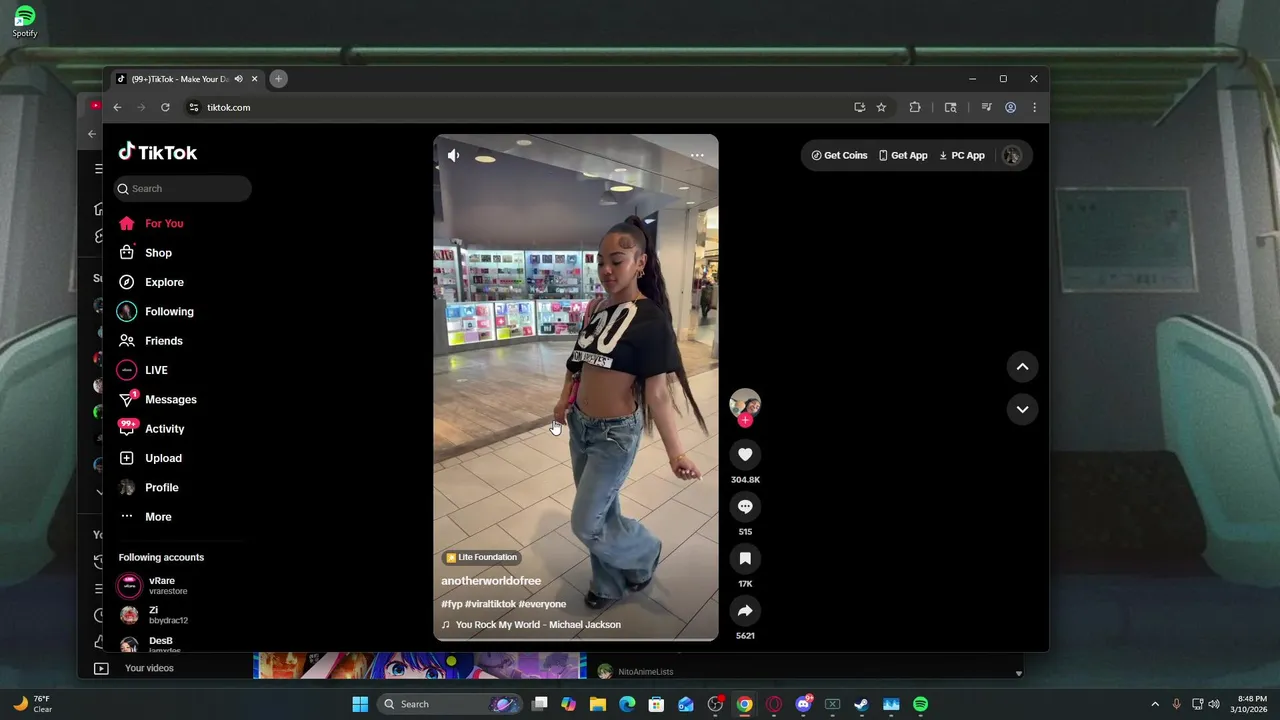Screen dimensions: 1280x720
Task: Click the TikTok logo
Action: (x=158, y=152)
